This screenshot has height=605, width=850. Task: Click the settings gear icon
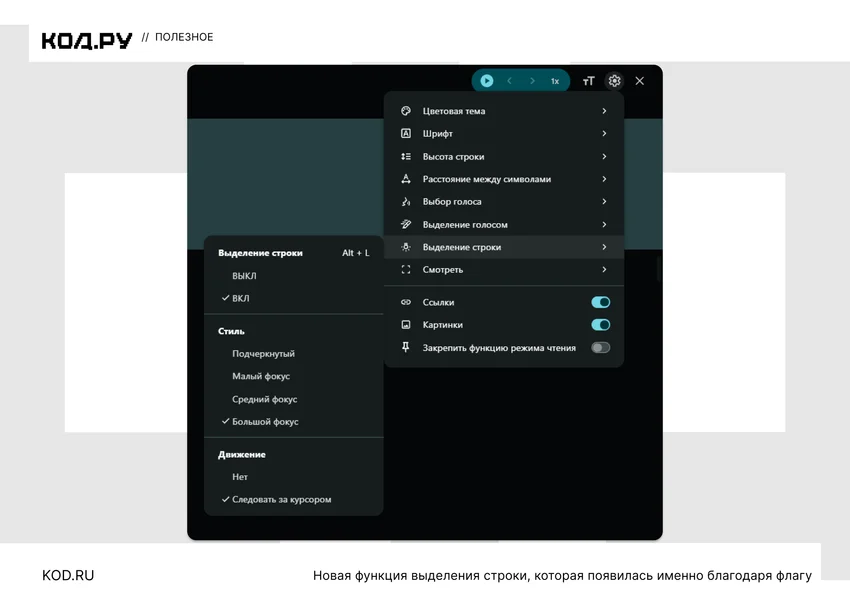[x=614, y=81]
